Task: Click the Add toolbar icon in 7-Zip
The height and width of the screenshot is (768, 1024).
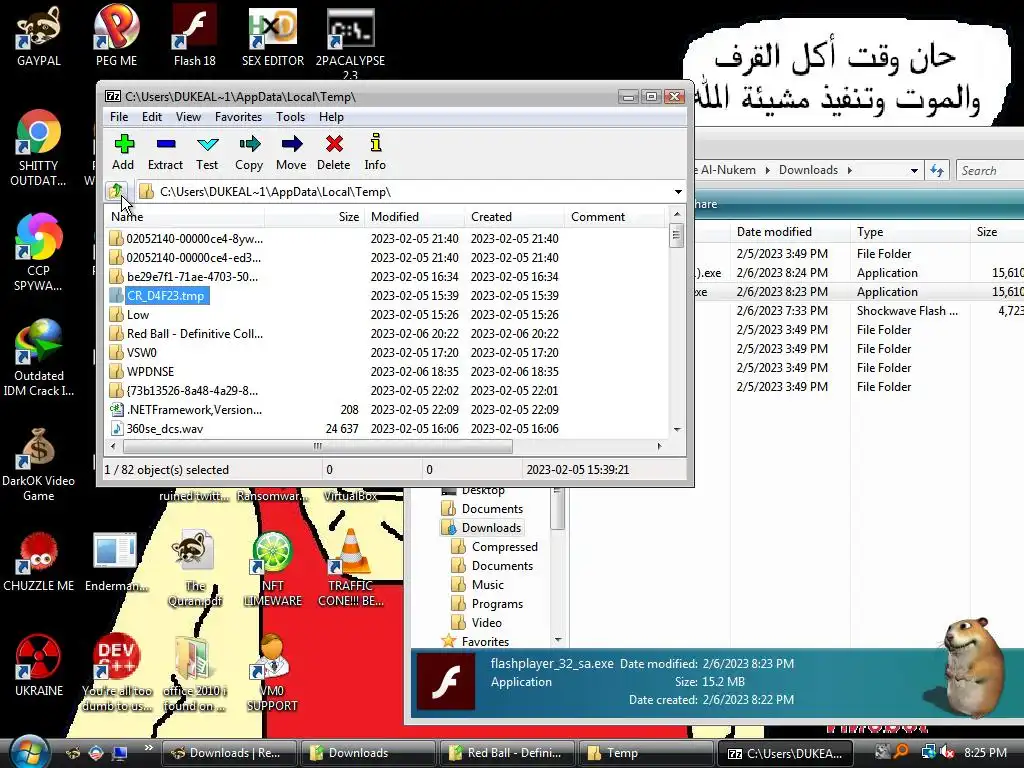Action: [123, 152]
